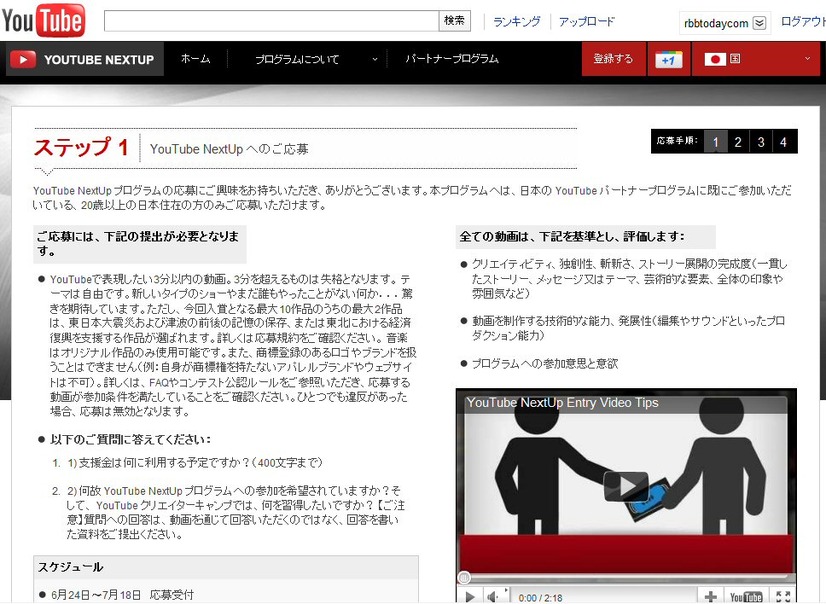Click the video thumbnail with two figures
Image resolution: width=826 pixels, height=604 pixels.
626,480
